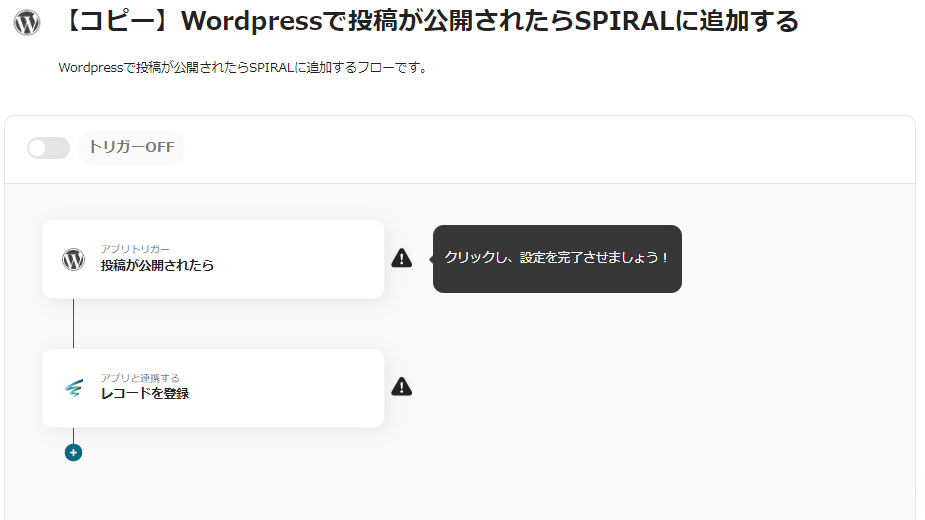Open the レコードを登録 action card

(x=213, y=388)
